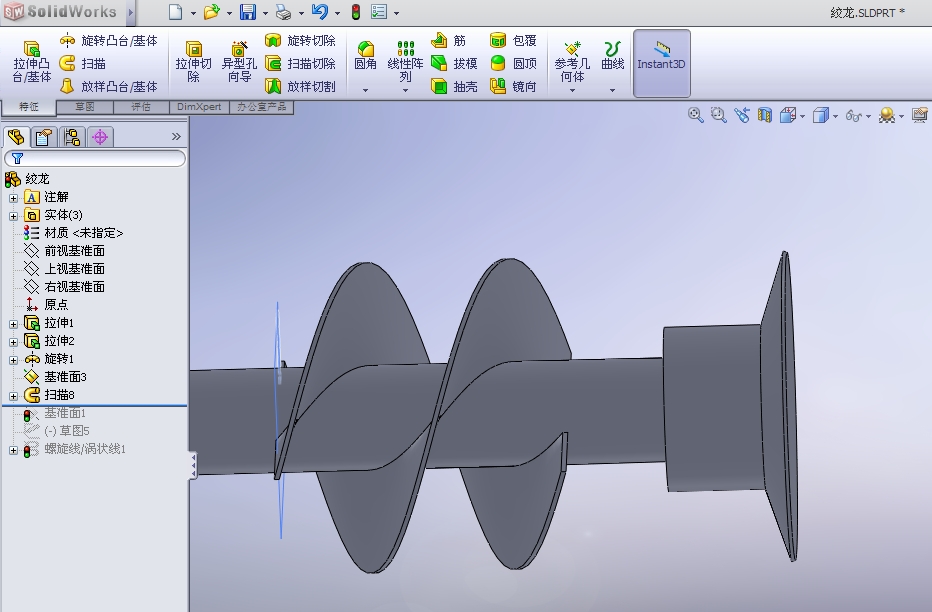Open the dropdown under 曲线
Viewport: 932px width, 612px height.
coord(612,90)
